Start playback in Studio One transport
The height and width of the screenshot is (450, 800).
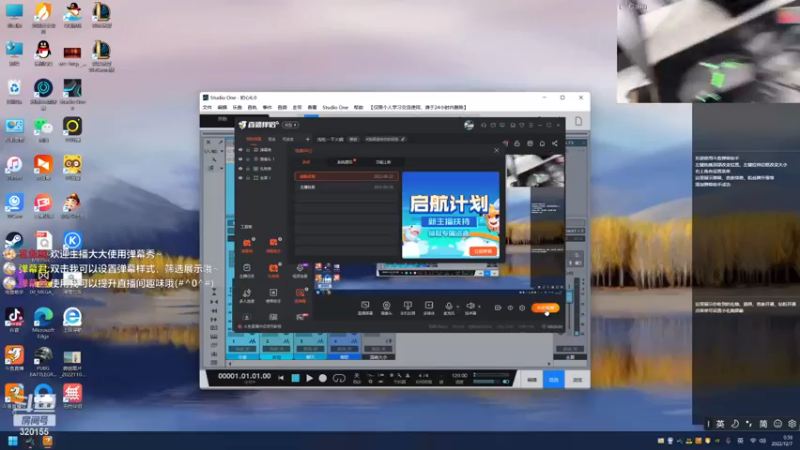(x=309, y=379)
